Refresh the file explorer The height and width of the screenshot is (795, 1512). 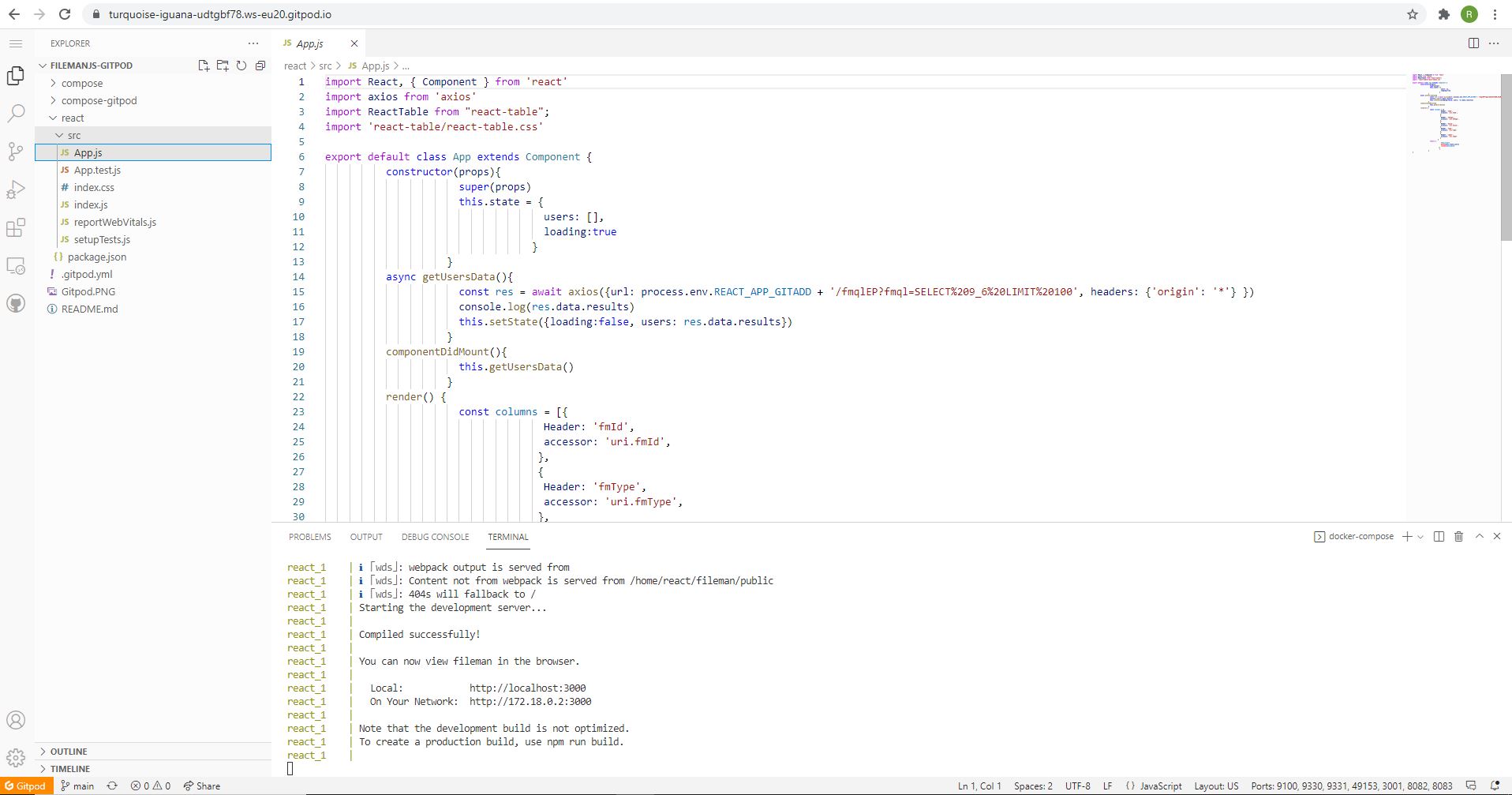241,66
